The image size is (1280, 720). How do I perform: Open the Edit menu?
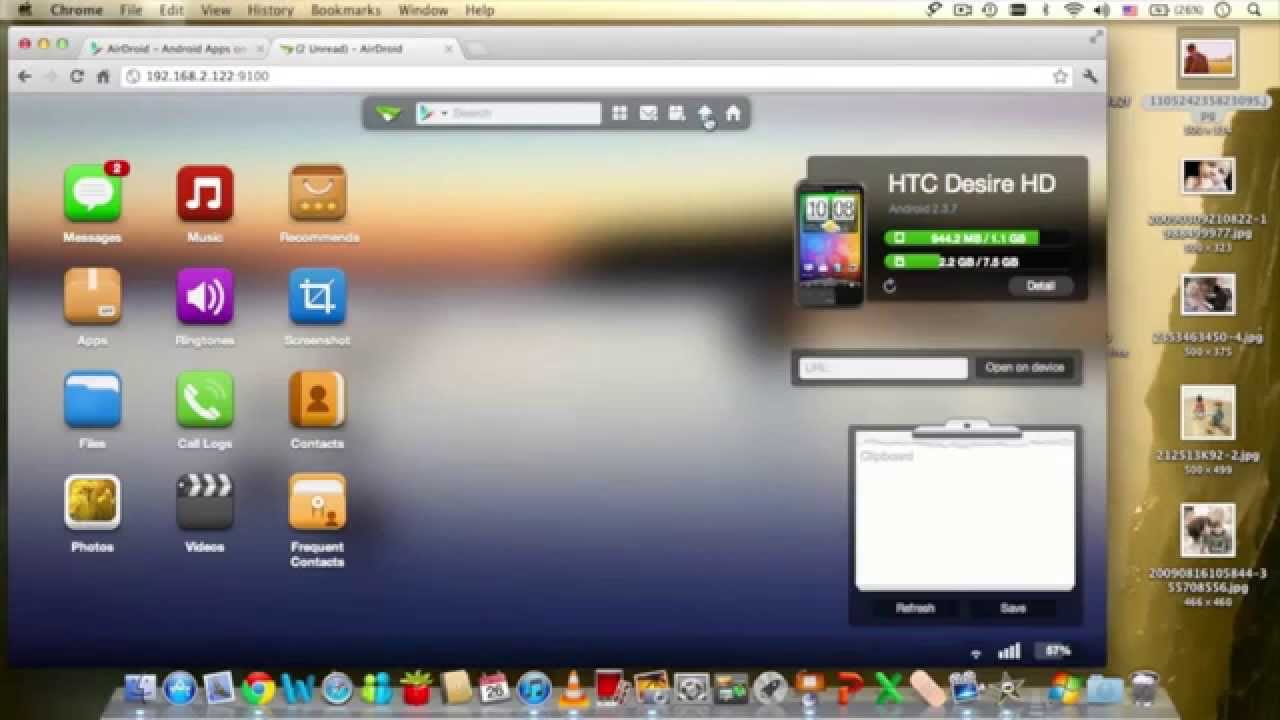coord(171,10)
